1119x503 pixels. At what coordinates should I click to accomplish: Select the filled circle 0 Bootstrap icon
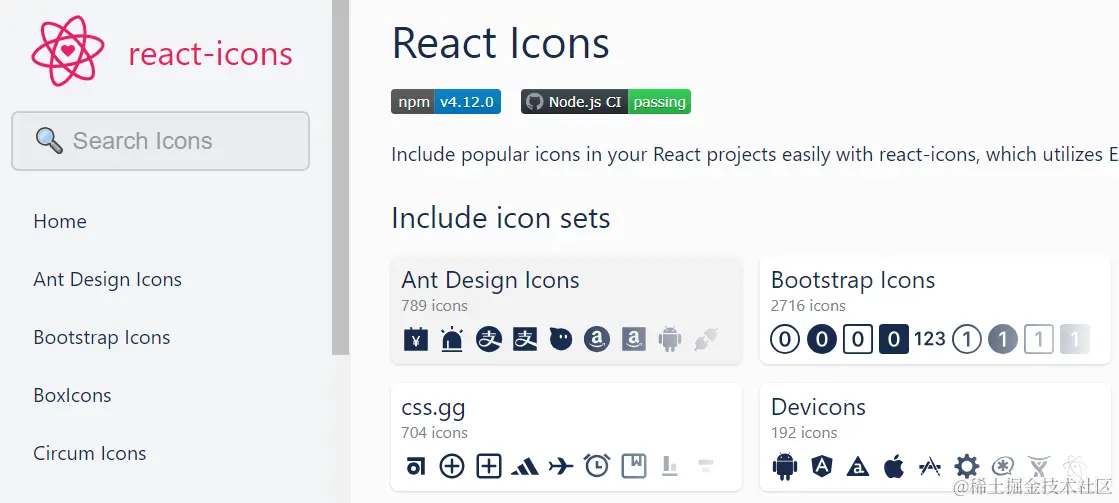(x=821, y=339)
